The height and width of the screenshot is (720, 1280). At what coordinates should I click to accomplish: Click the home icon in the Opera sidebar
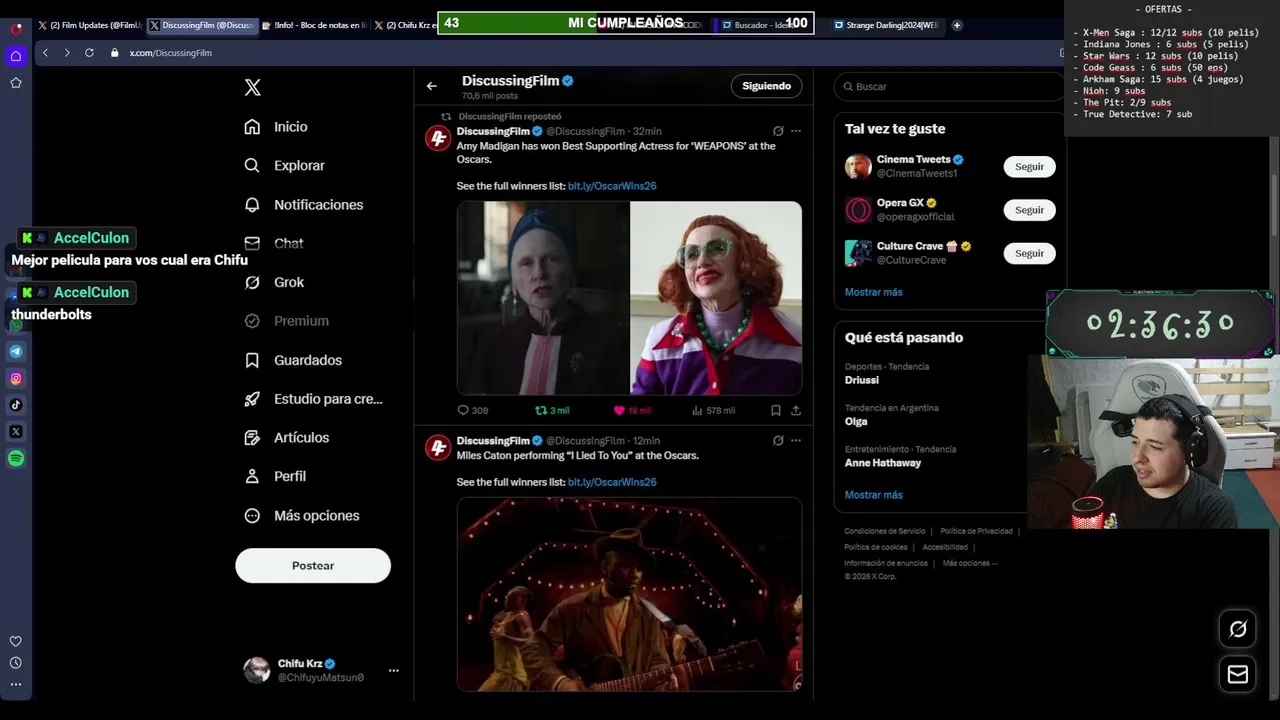(x=16, y=56)
